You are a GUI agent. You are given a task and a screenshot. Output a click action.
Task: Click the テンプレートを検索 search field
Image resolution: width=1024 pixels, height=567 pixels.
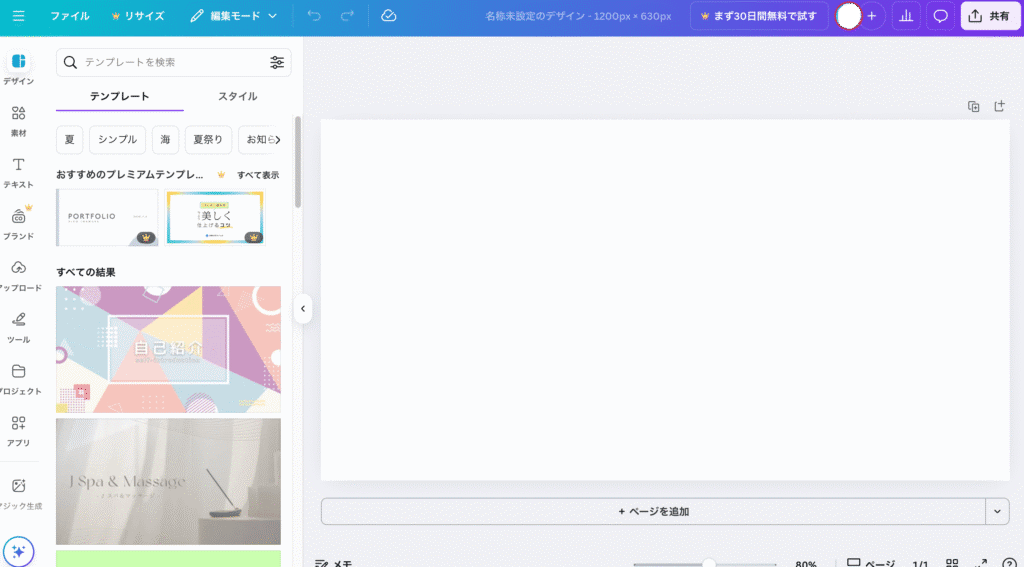click(x=174, y=62)
